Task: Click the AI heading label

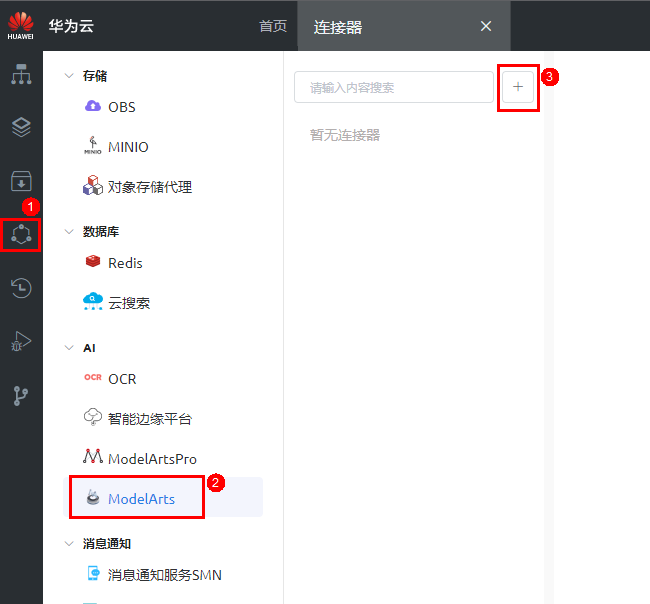Action: [89, 348]
